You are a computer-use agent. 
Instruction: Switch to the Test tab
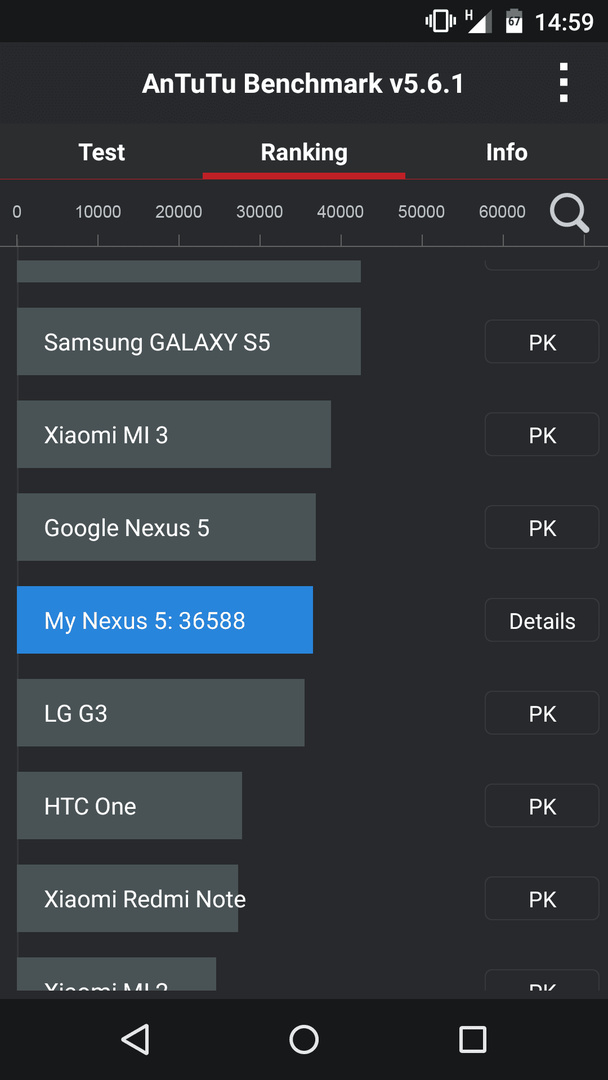point(101,152)
